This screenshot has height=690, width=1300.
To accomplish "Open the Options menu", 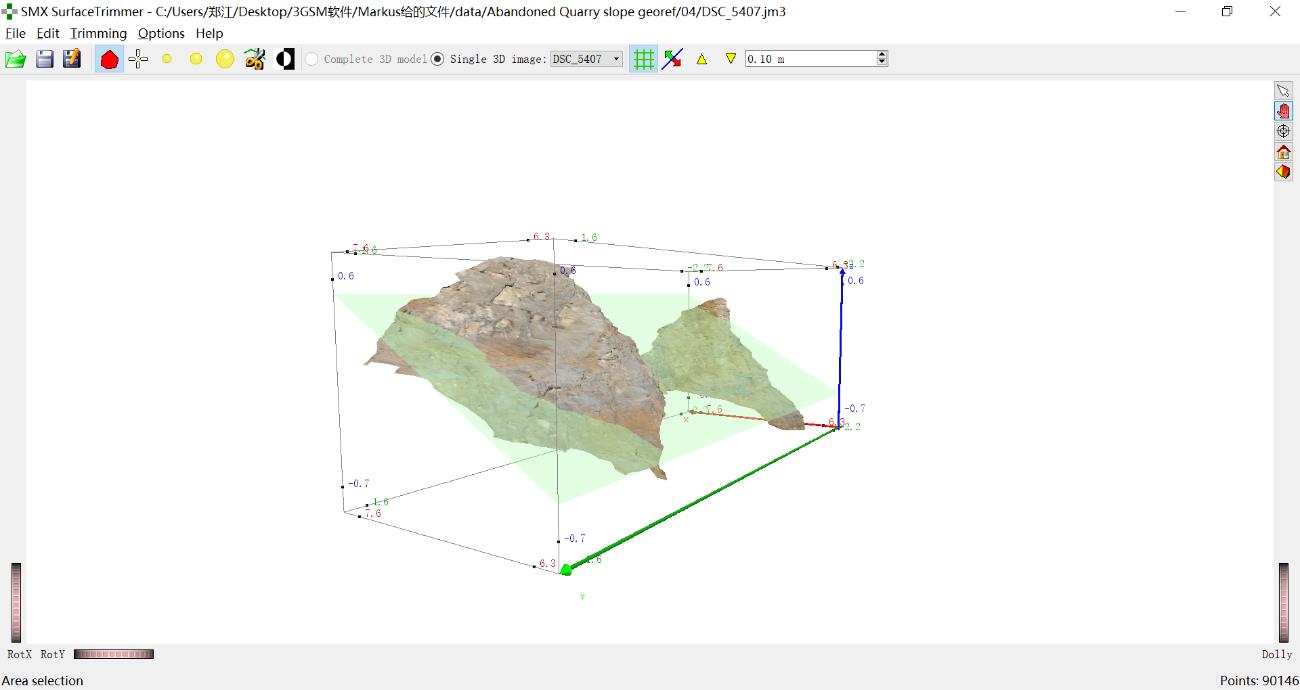I will pyautogui.click(x=161, y=33).
